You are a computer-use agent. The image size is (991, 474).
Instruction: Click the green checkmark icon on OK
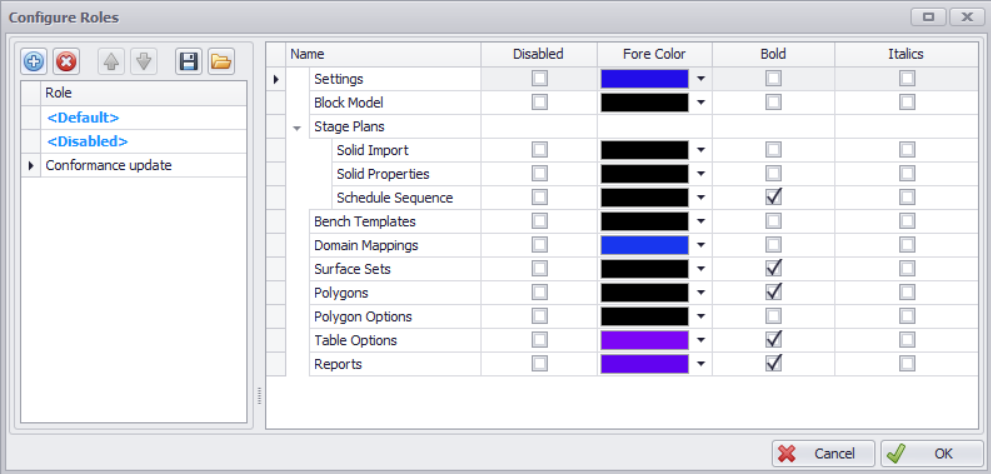click(896, 453)
